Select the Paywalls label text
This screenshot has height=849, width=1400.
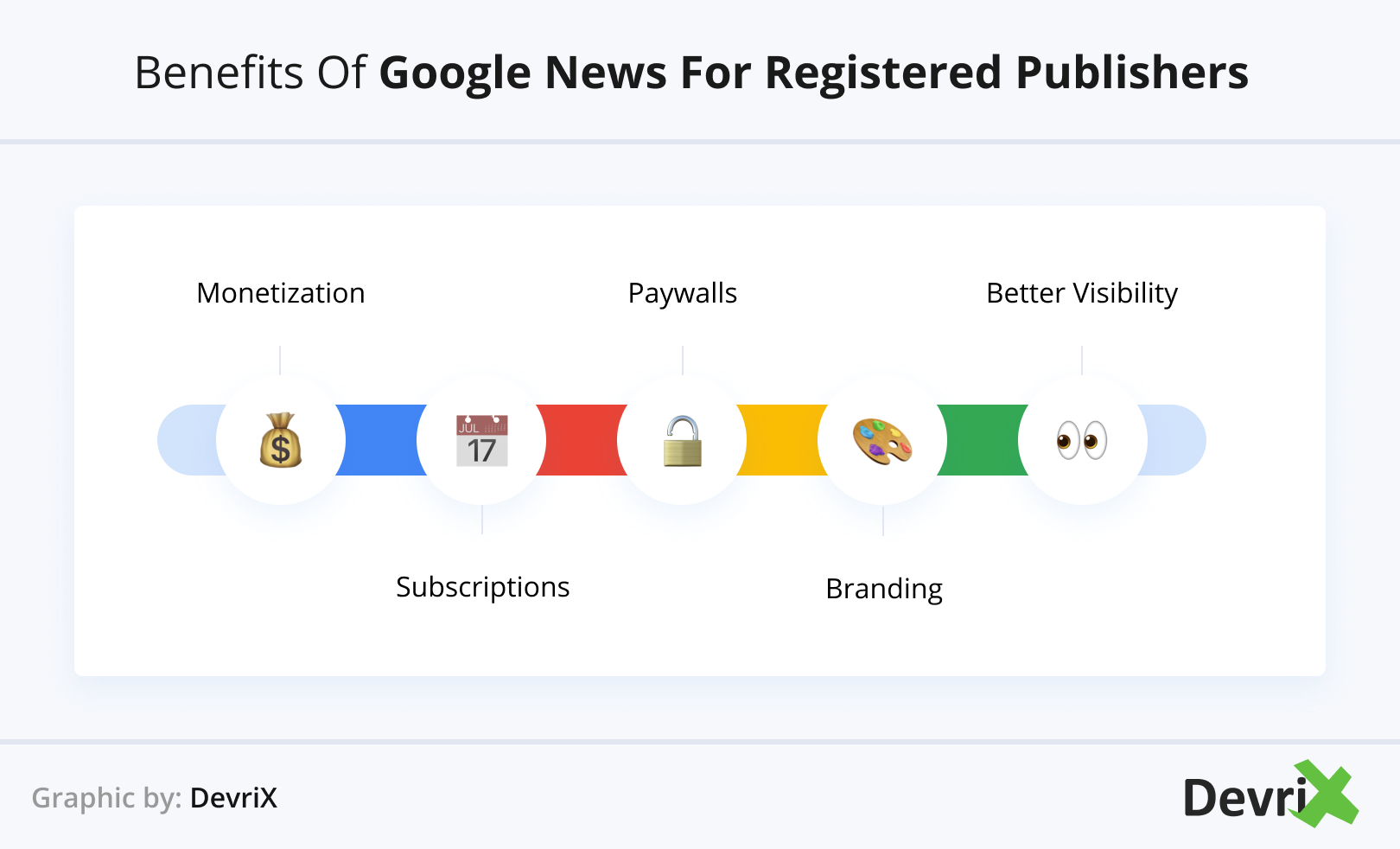(683, 293)
